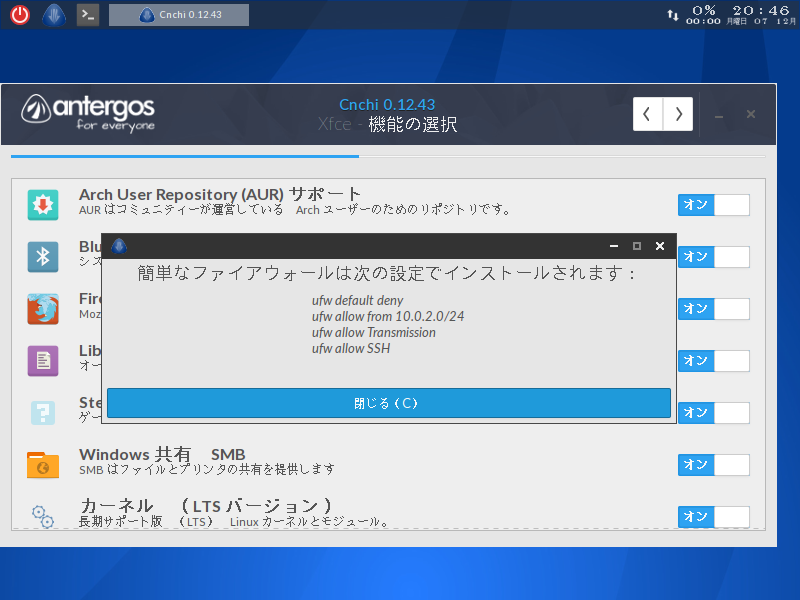This screenshot has width=800, height=600.
Task: Click the red power button in the taskbar
Action: pos(19,14)
